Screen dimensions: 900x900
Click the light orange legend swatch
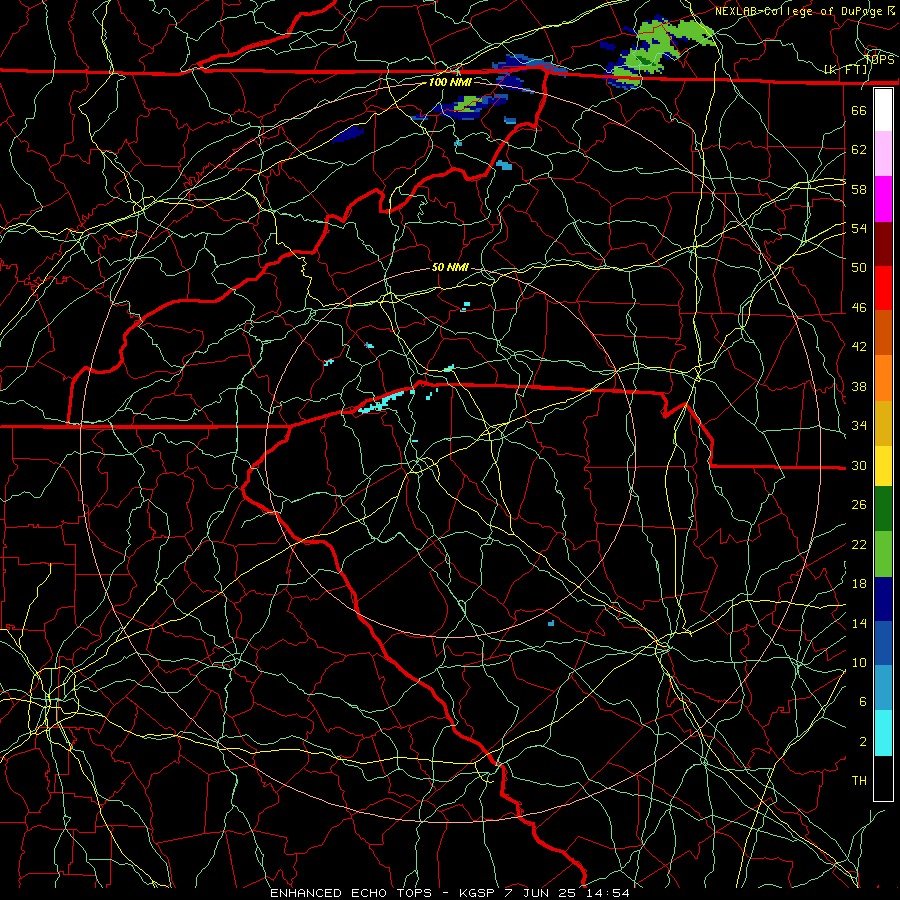[883, 378]
